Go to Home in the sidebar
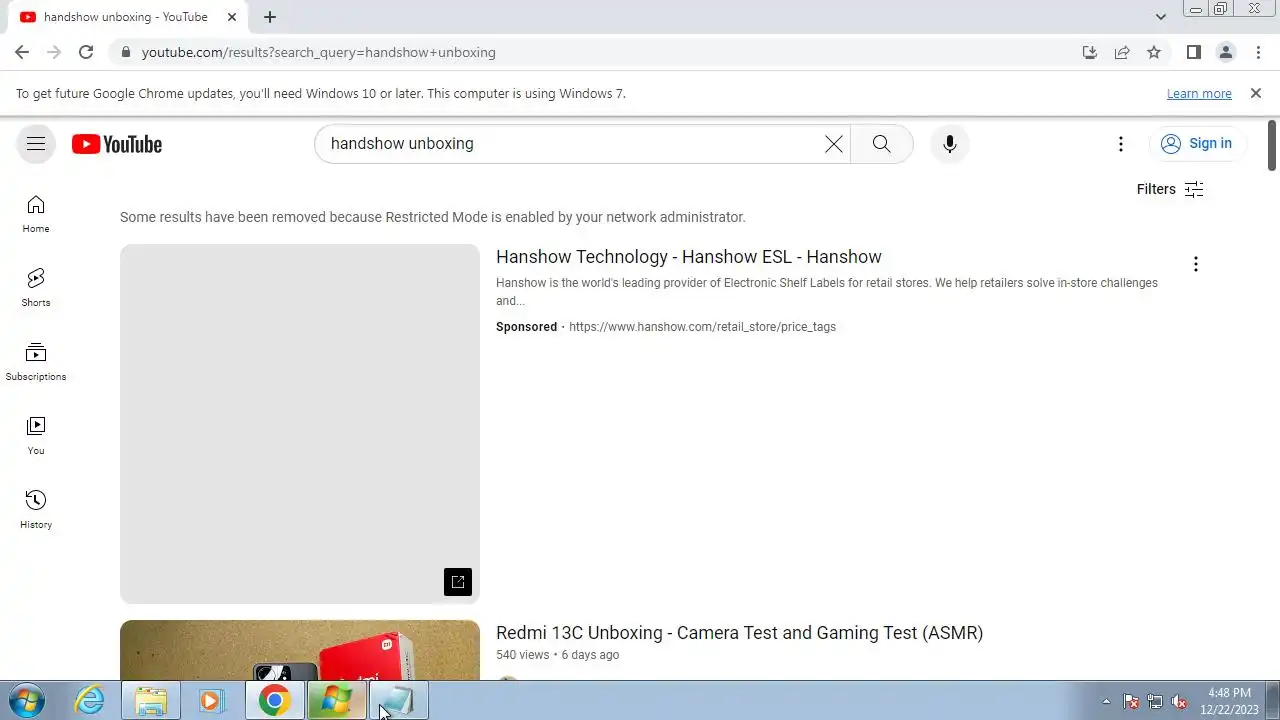The height and width of the screenshot is (720, 1280). coord(36,214)
